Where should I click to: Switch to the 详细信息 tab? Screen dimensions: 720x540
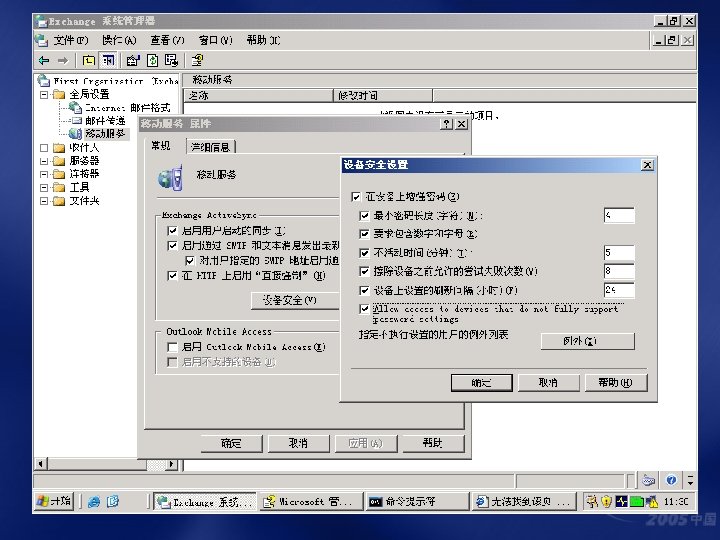coord(211,147)
